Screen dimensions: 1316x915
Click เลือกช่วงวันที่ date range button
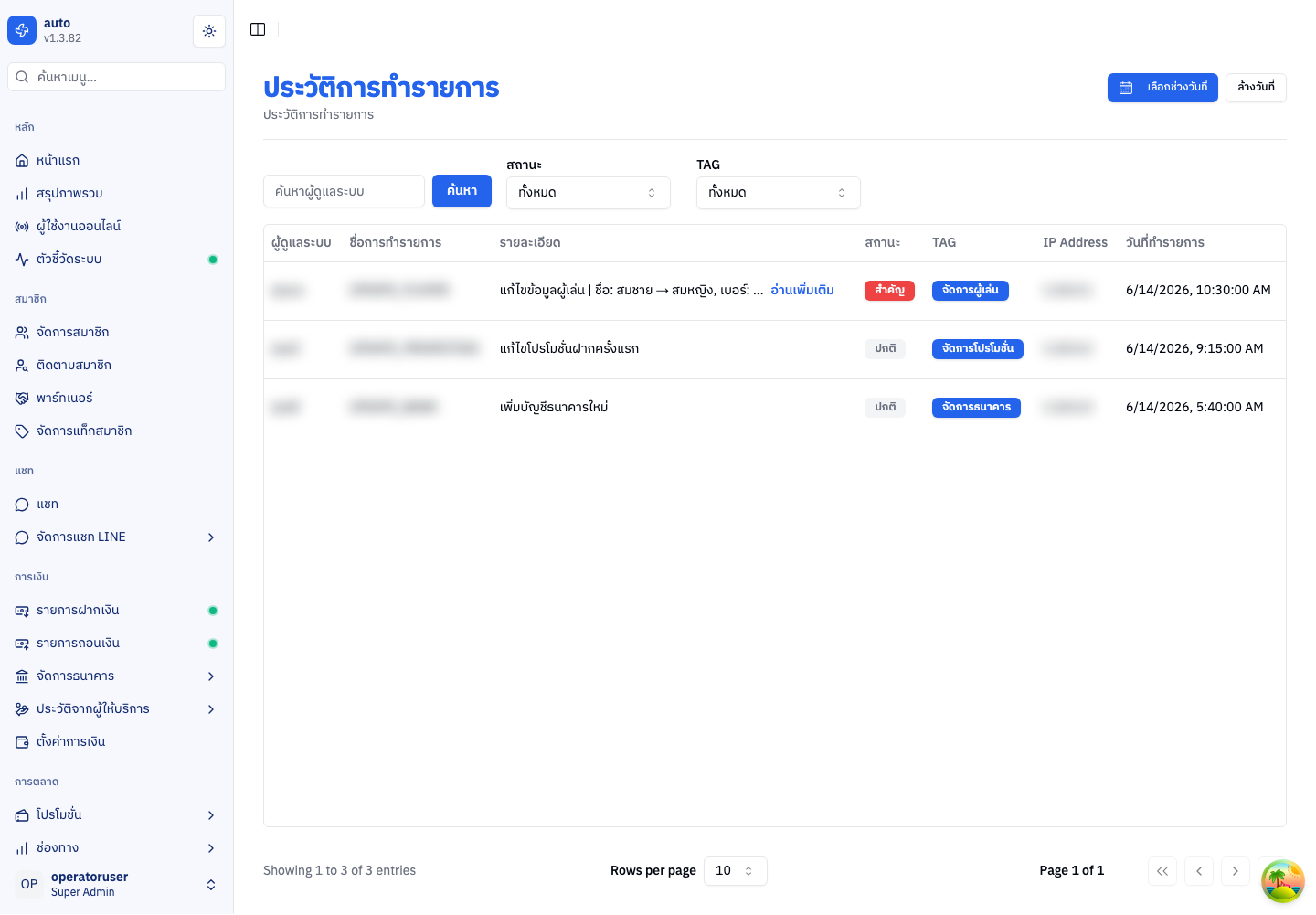(1162, 88)
